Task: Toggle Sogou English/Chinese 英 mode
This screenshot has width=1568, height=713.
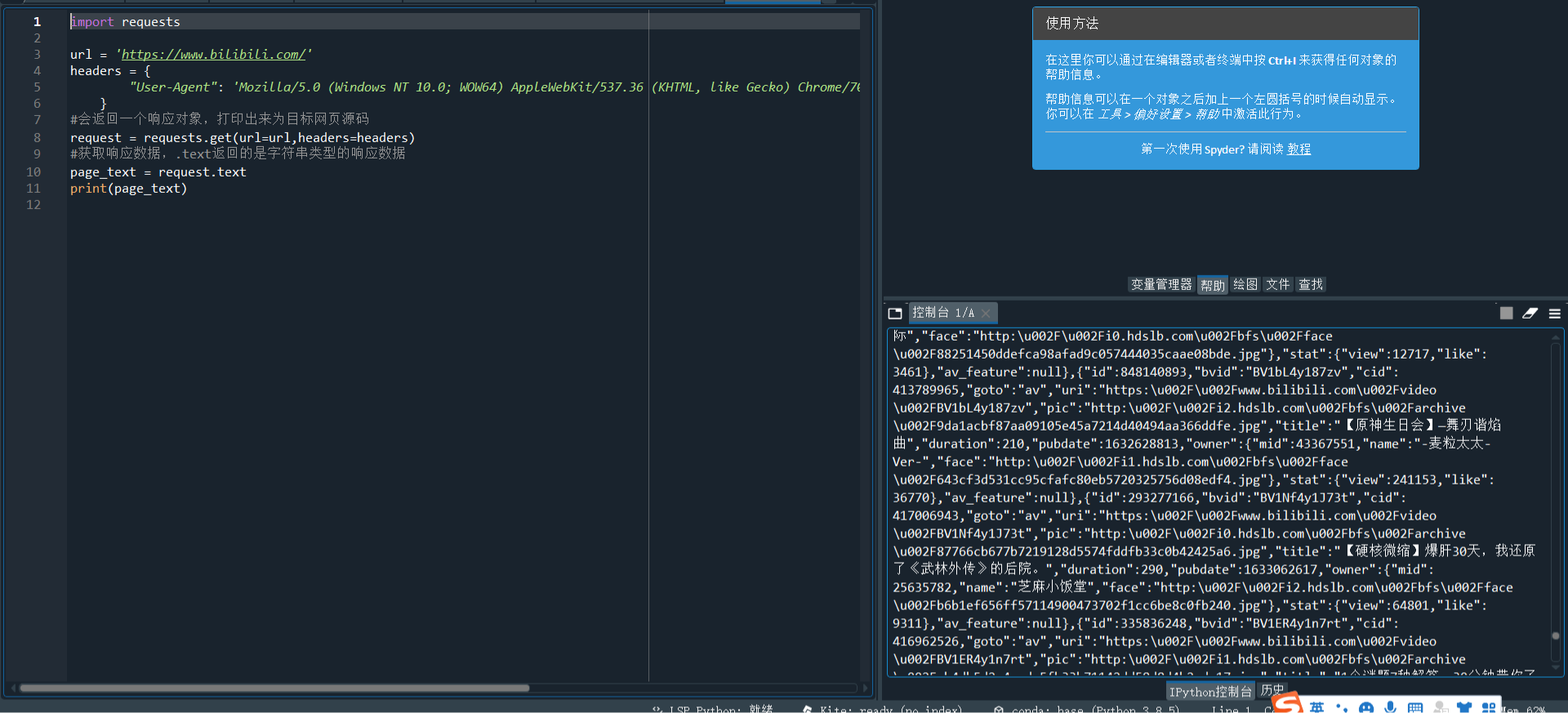Action: coord(1317,707)
